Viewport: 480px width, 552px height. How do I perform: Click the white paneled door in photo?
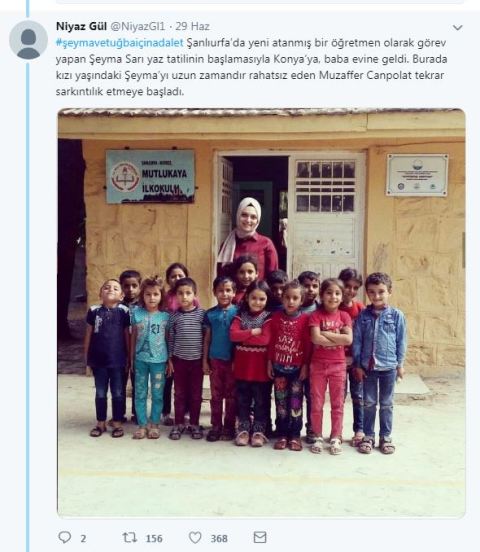pyautogui.click(x=326, y=215)
